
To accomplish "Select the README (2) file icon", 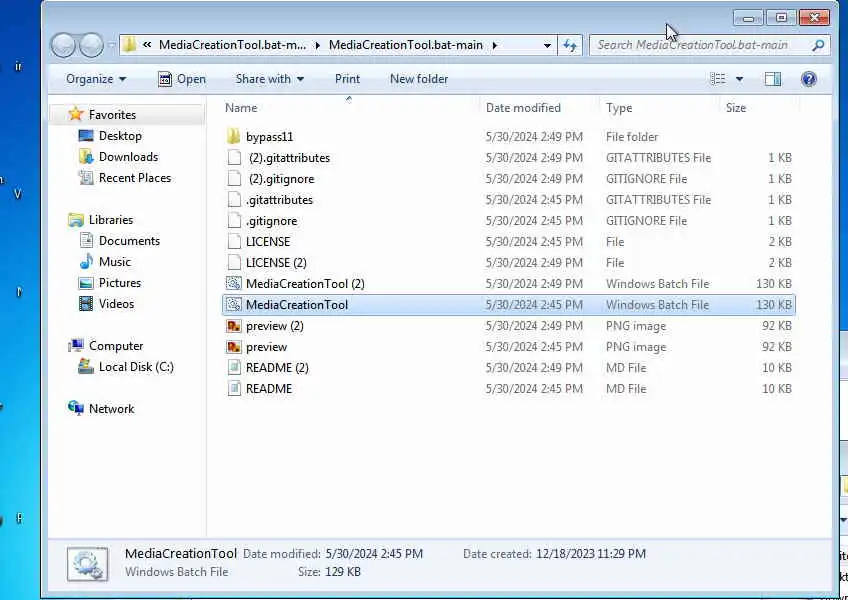I will pyautogui.click(x=234, y=368).
